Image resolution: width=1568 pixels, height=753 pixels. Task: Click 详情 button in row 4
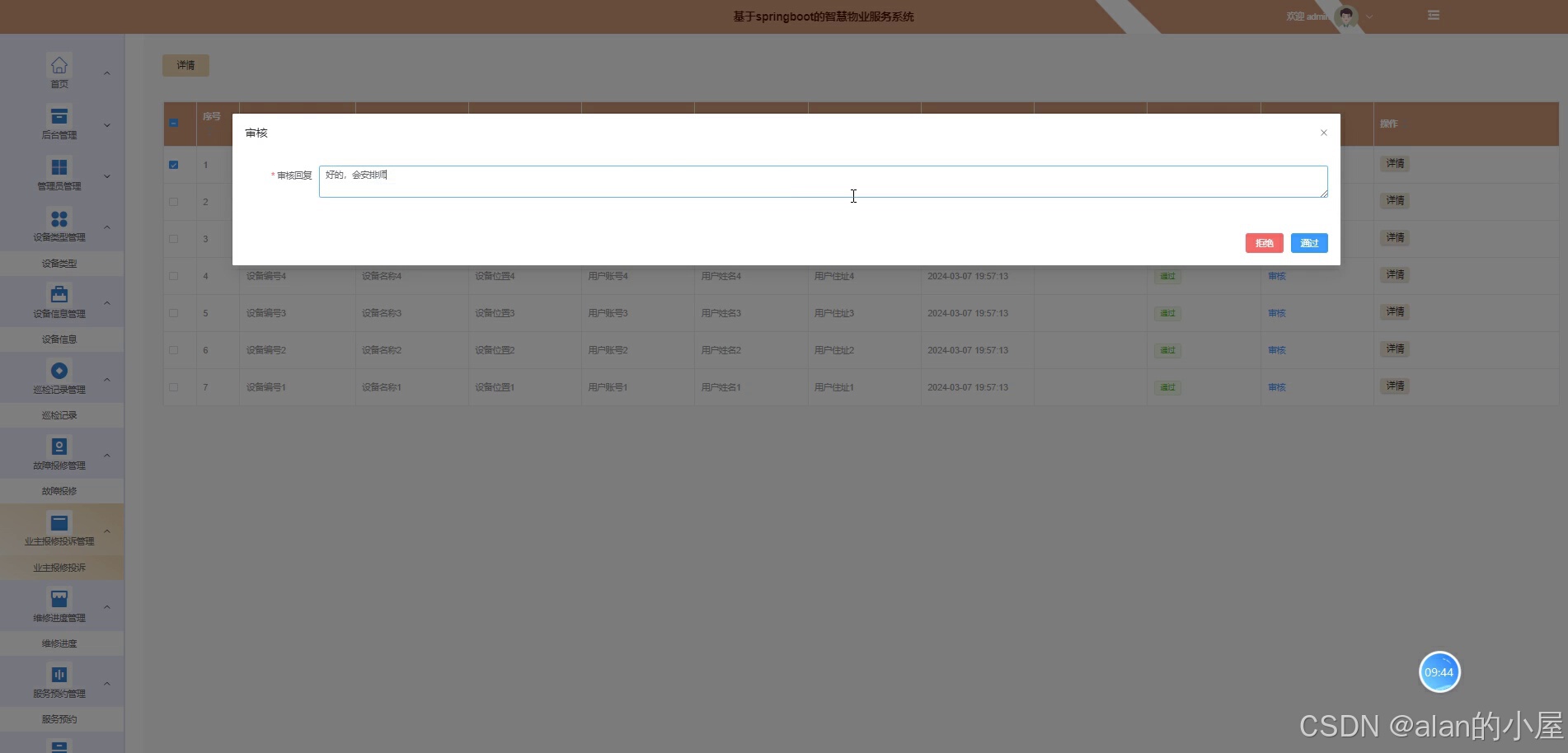click(1395, 275)
